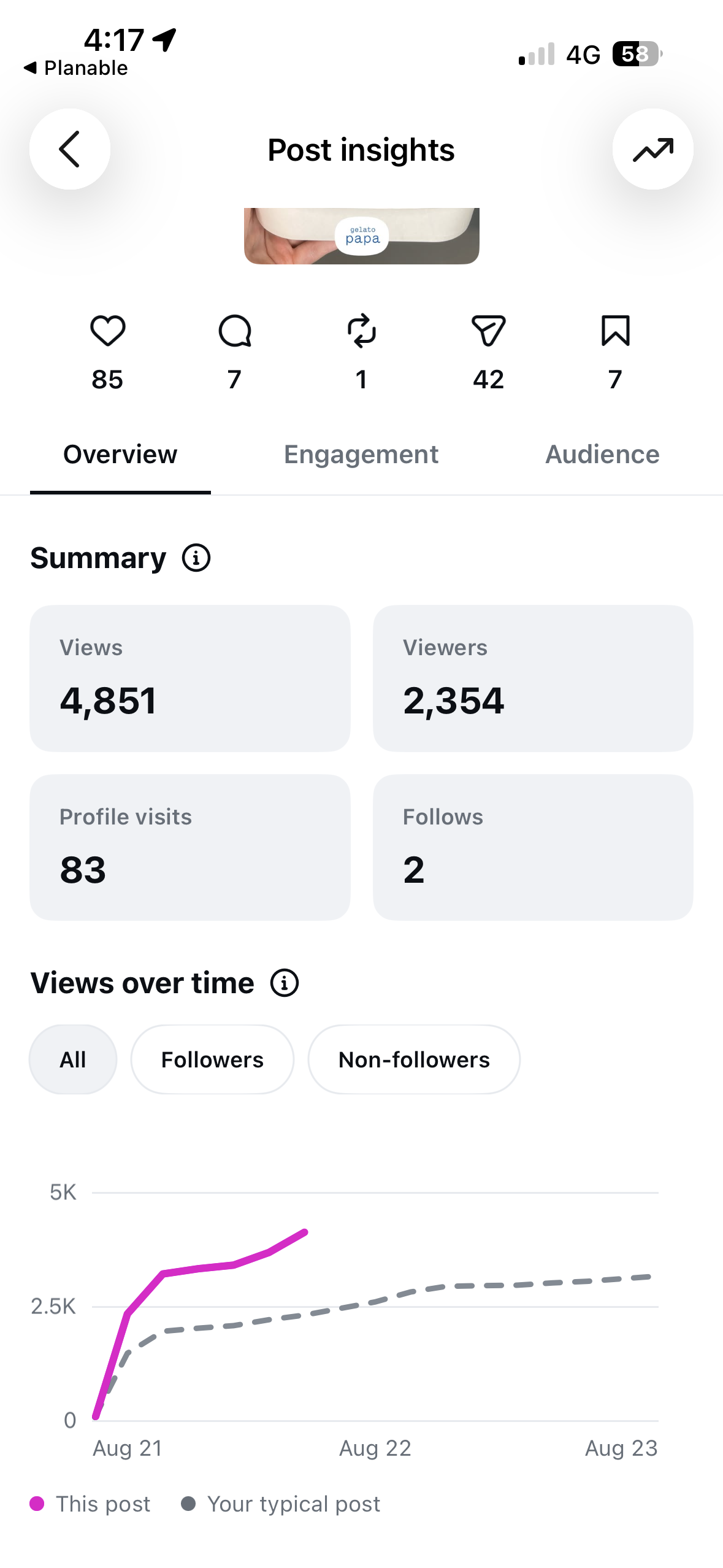Tap the shares paper-plane icon
This screenshot has width=723, height=1568.
(x=489, y=331)
